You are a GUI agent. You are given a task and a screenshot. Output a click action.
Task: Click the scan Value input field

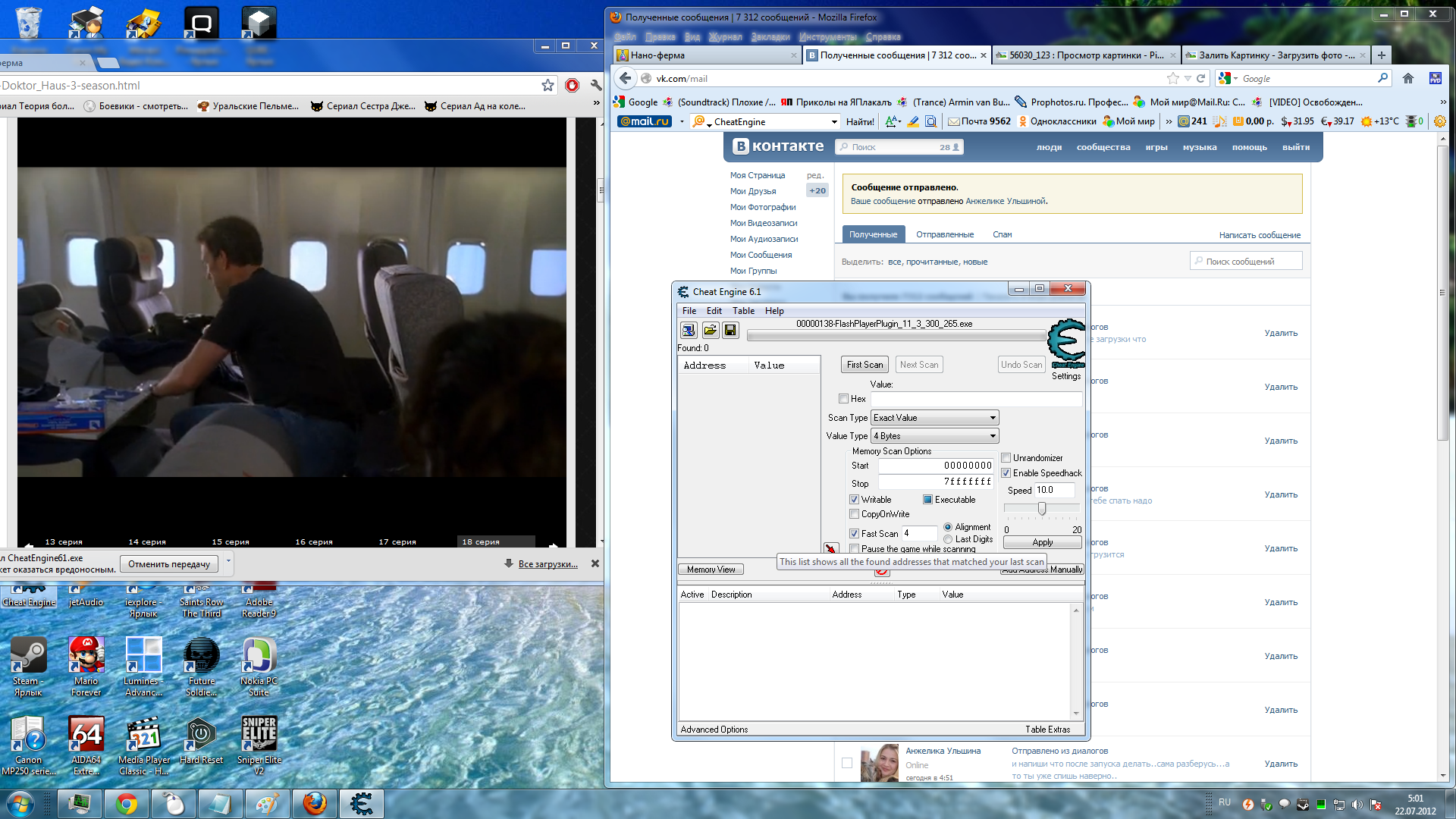976,399
